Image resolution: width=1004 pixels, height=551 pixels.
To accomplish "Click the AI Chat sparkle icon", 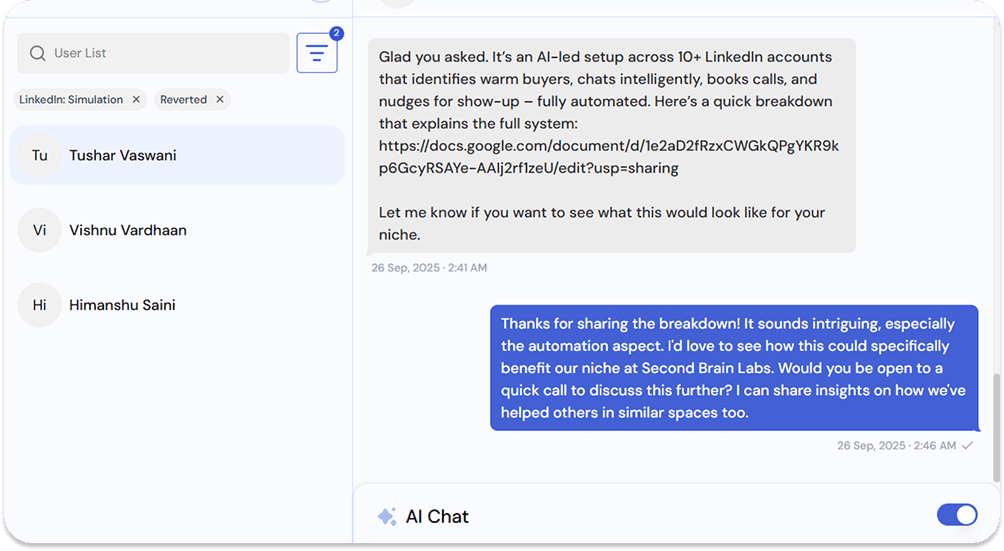I will coord(386,517).
